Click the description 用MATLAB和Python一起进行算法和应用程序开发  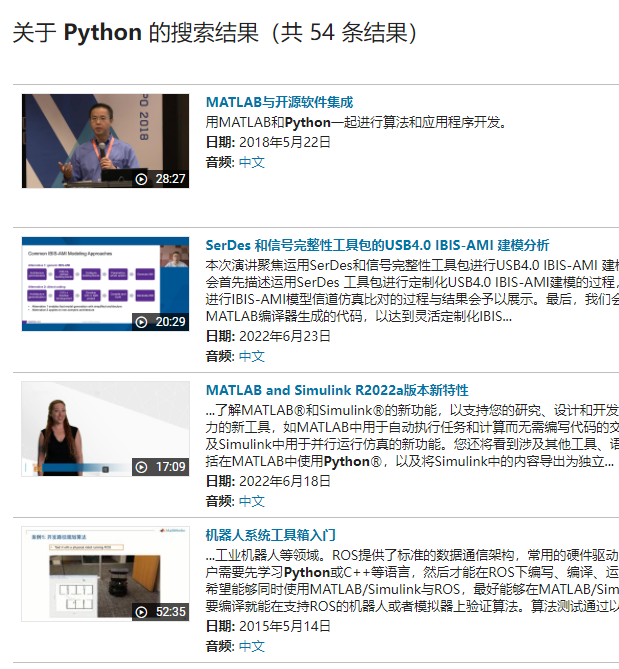[x=356, y=122]
